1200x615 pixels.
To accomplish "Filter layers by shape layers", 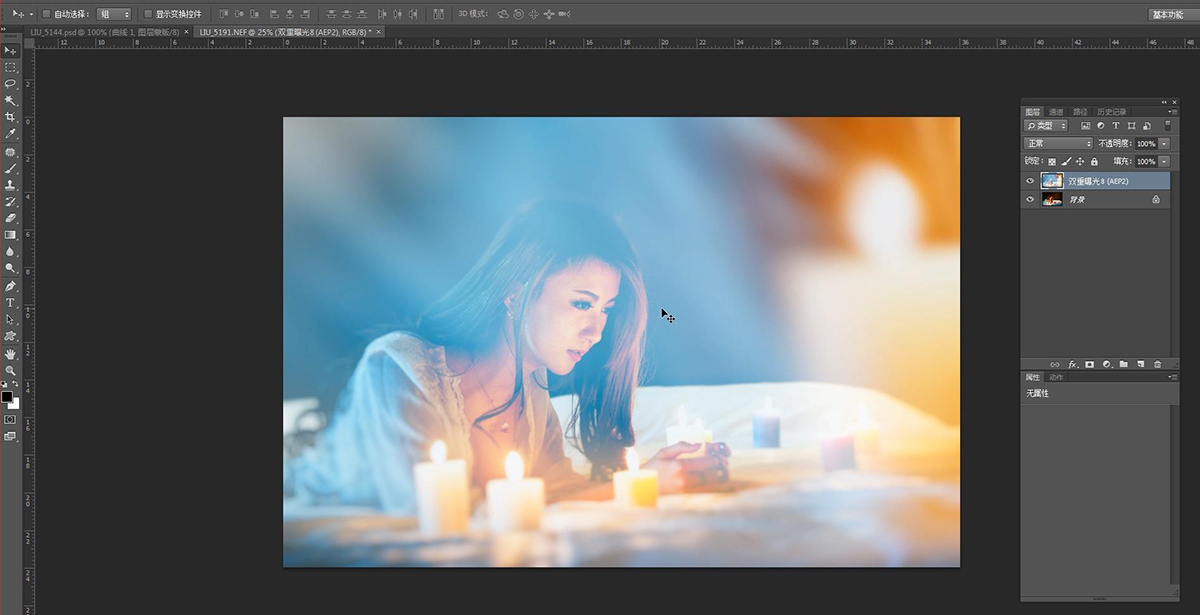I will [1131, 126].
